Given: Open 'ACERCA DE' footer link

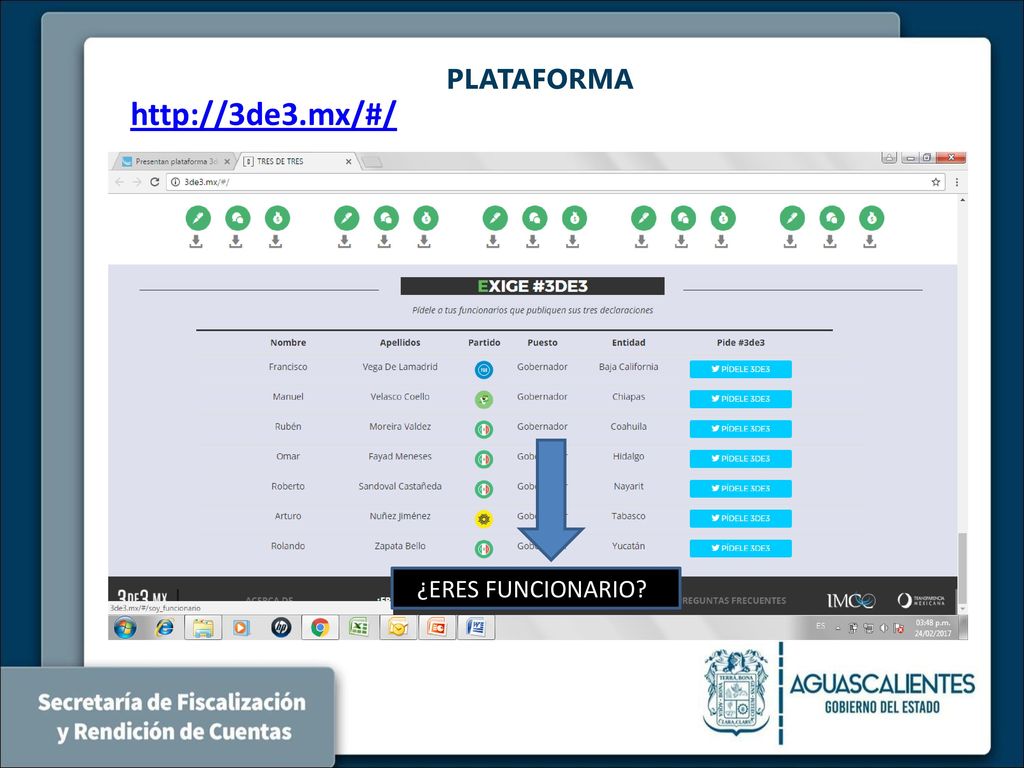Looking at the screenshot, I should pyautogui.click(x=270, y=600).
